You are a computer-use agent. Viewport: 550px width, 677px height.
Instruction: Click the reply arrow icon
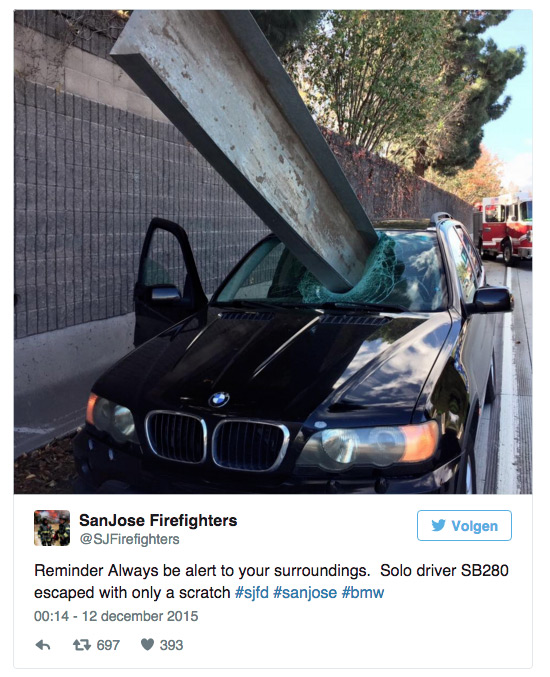click(x=43, y=645)
